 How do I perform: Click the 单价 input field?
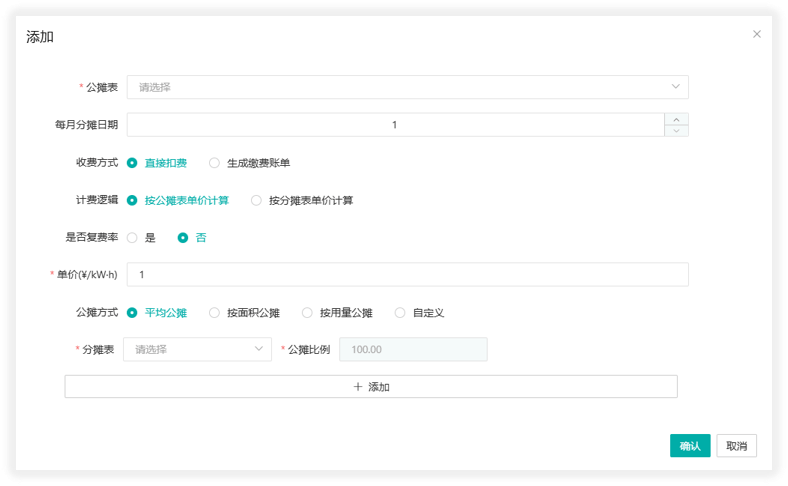point(407,275)
